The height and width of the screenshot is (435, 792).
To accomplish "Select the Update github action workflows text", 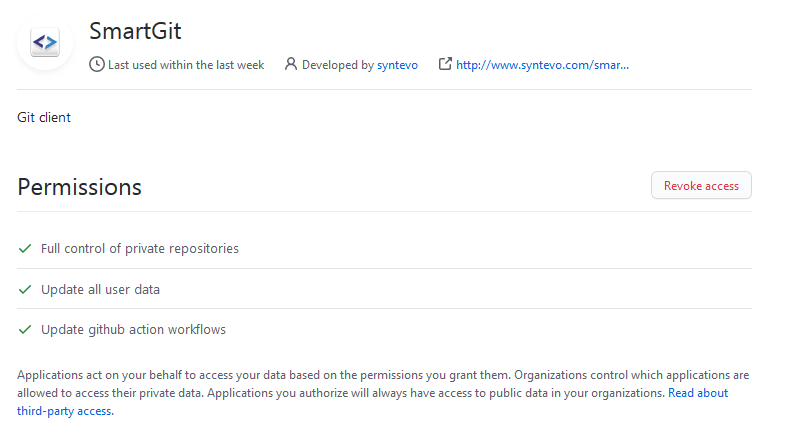I will 133,329.
